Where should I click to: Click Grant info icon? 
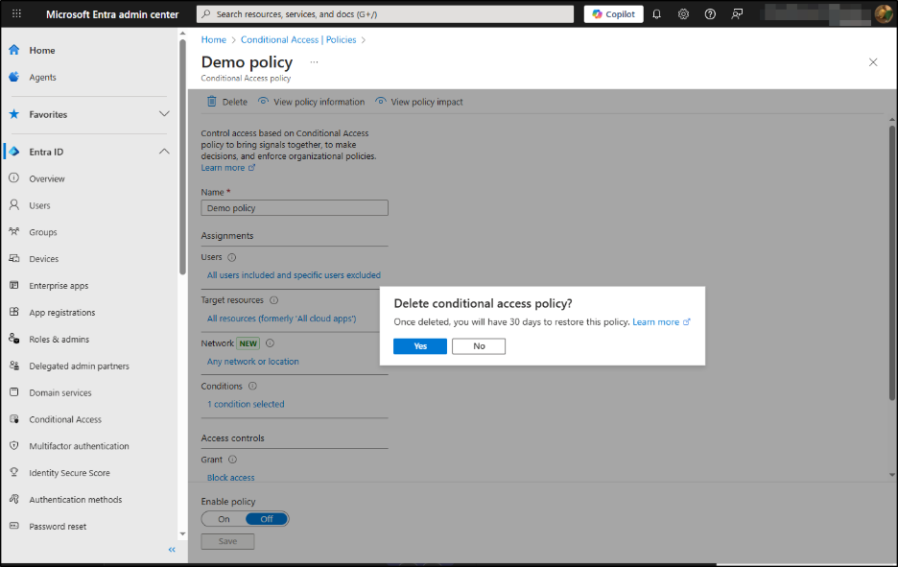[x=232, y=459]
